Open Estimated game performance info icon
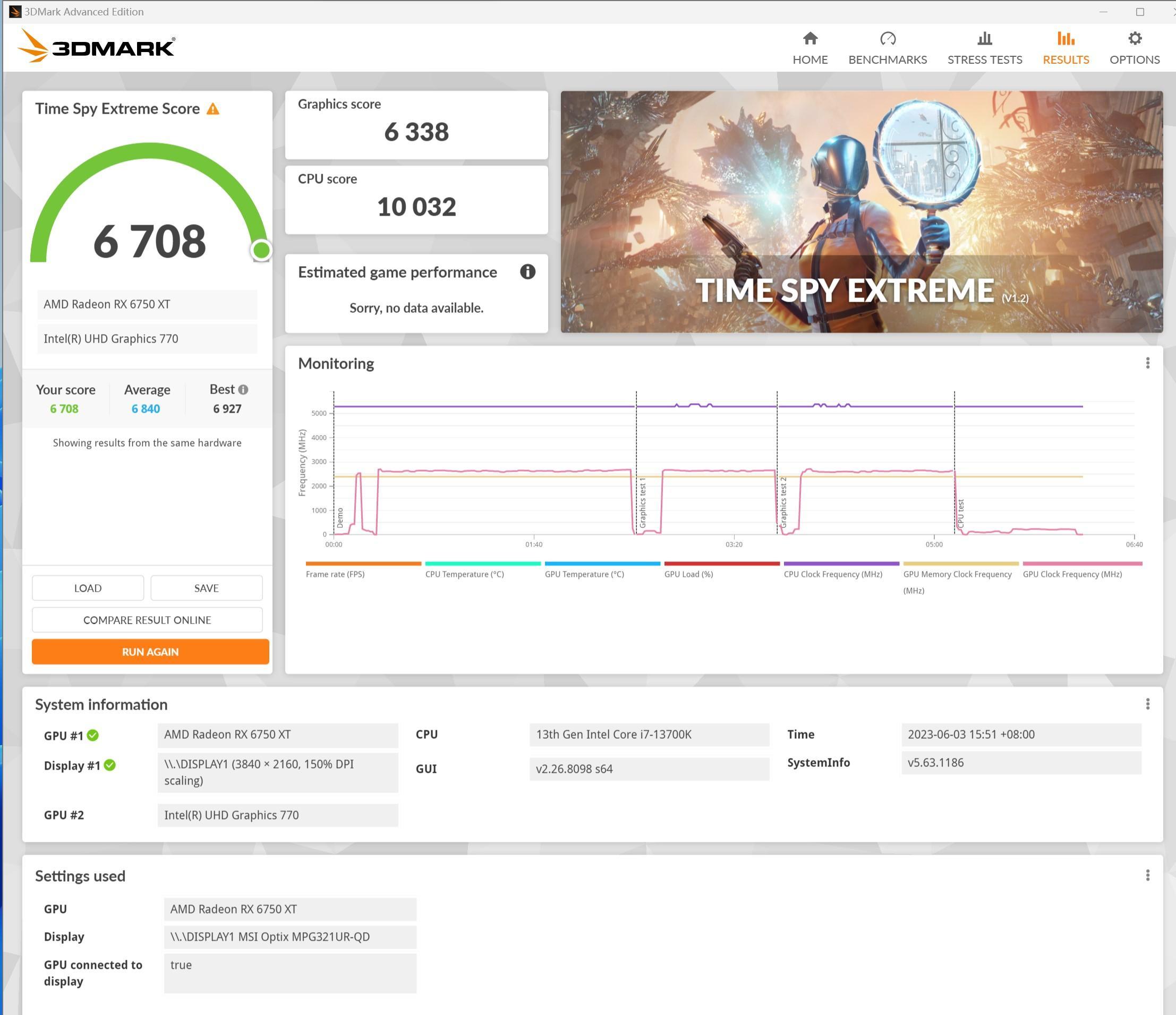The image size is (1176, 1015). click(527, 272)
